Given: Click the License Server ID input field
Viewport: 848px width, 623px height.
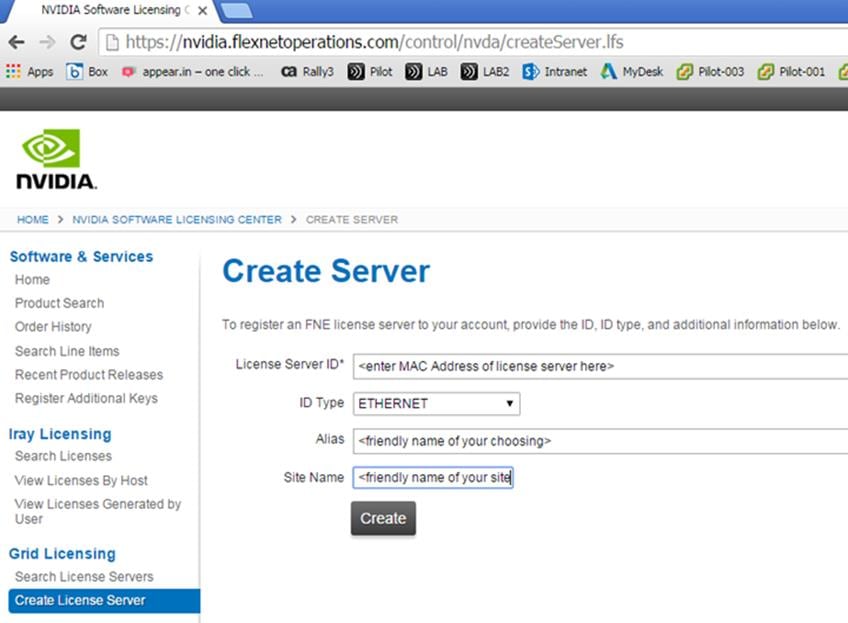Looking at the screenshot, I should click(600, 366).
